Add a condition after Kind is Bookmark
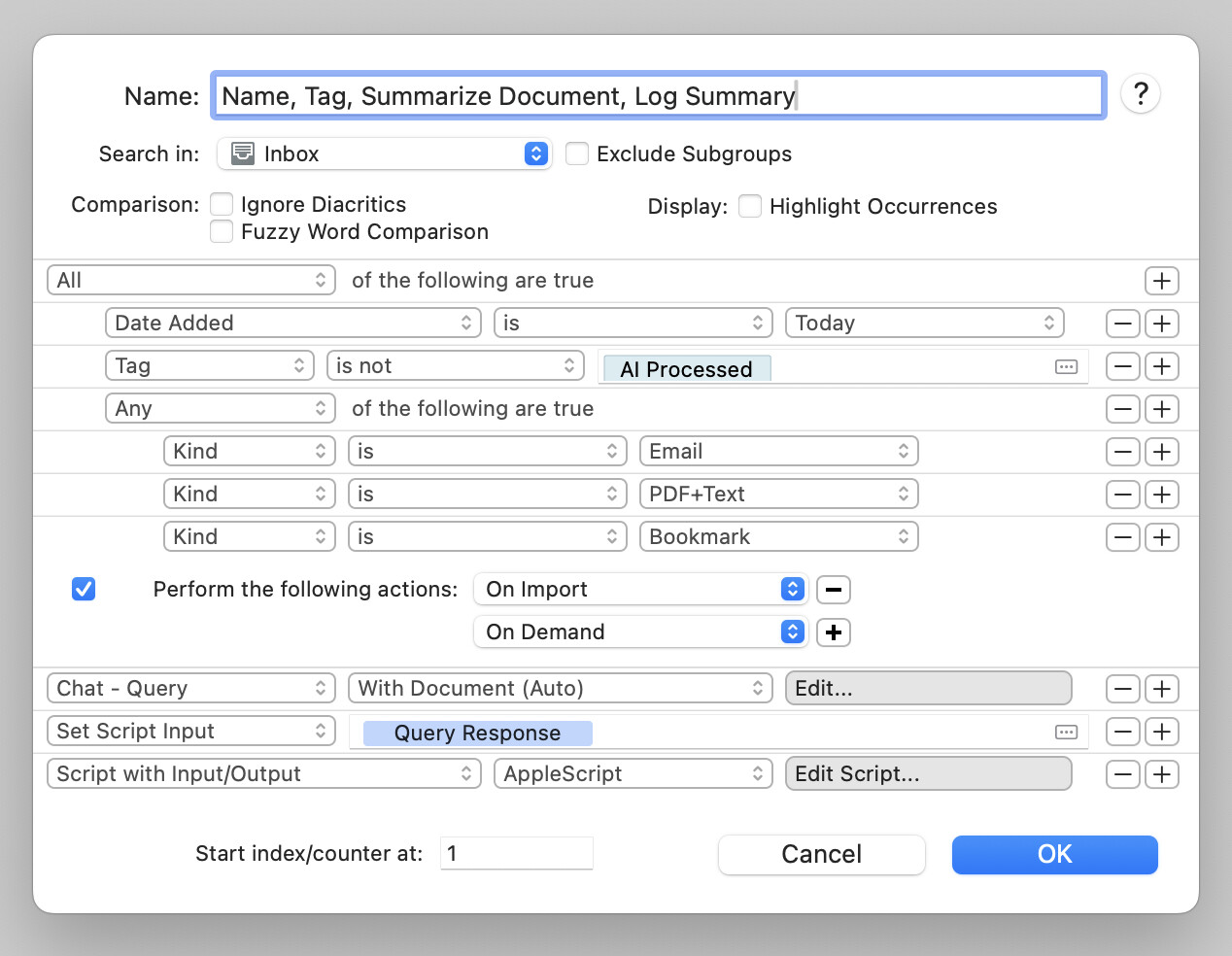This screenshot has height=956, width=1232. point(1162,537)
